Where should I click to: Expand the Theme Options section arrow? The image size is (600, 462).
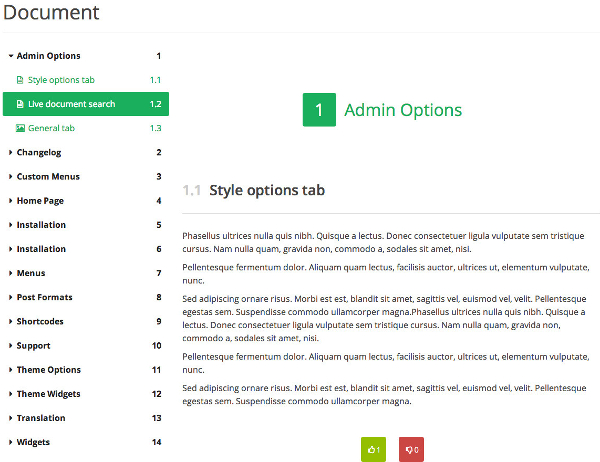(x=11, y=369)
